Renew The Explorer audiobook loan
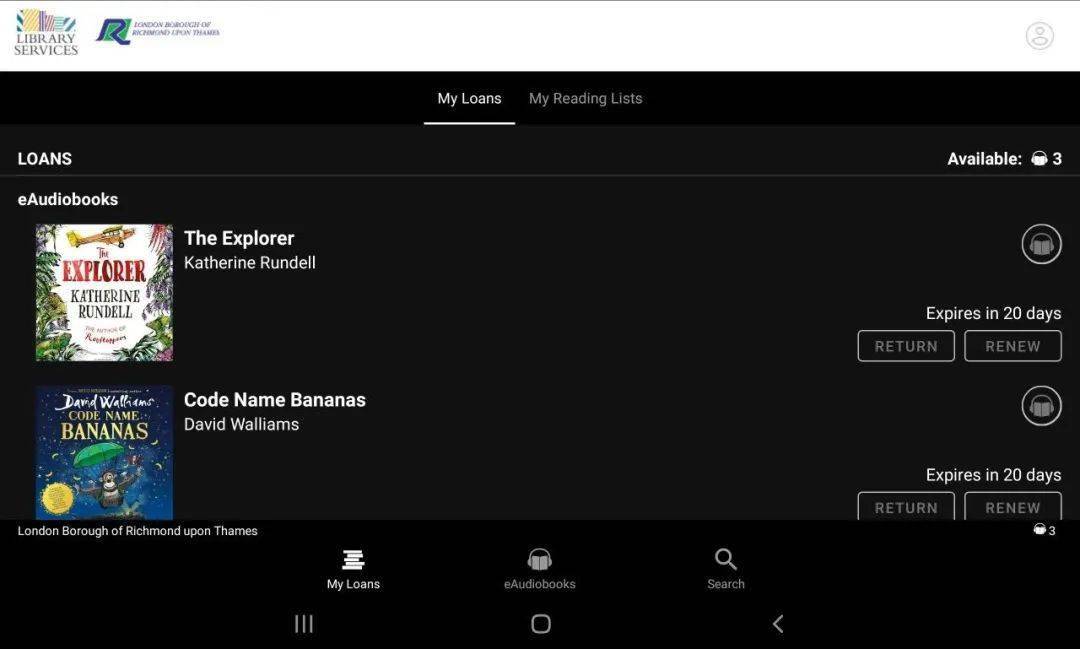The width and height of the screenshot is (1080, 649). 1012,346
